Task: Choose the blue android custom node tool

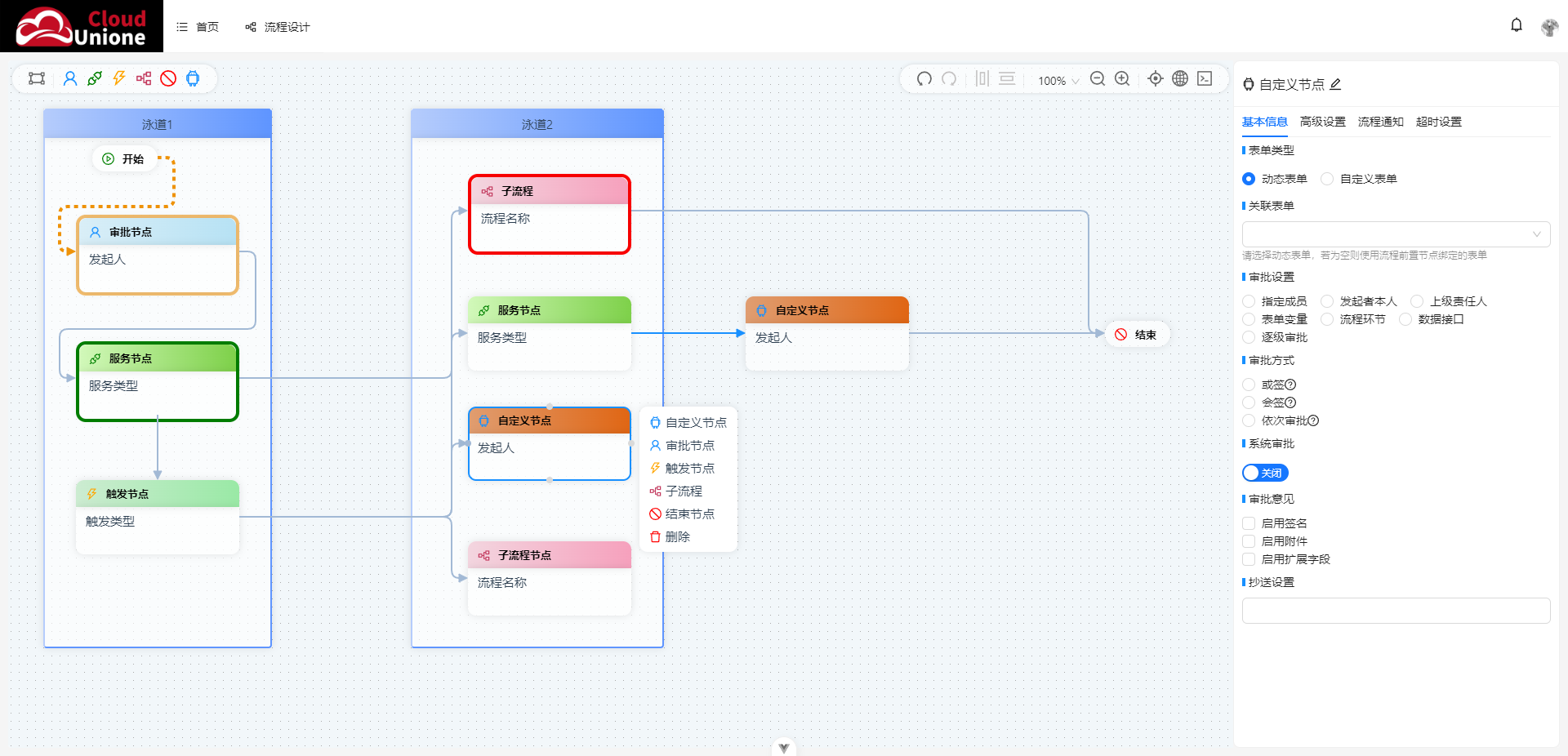Action: pyautogui.click(x=193, y=78)
